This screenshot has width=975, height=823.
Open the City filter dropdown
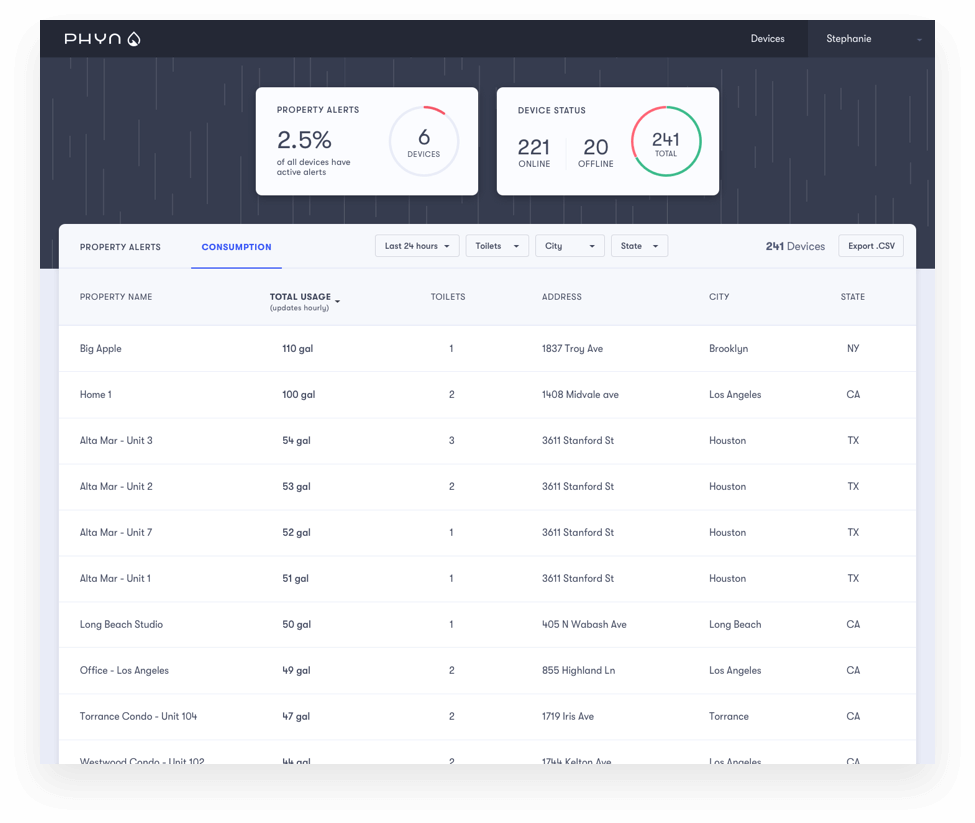point(569,246)
